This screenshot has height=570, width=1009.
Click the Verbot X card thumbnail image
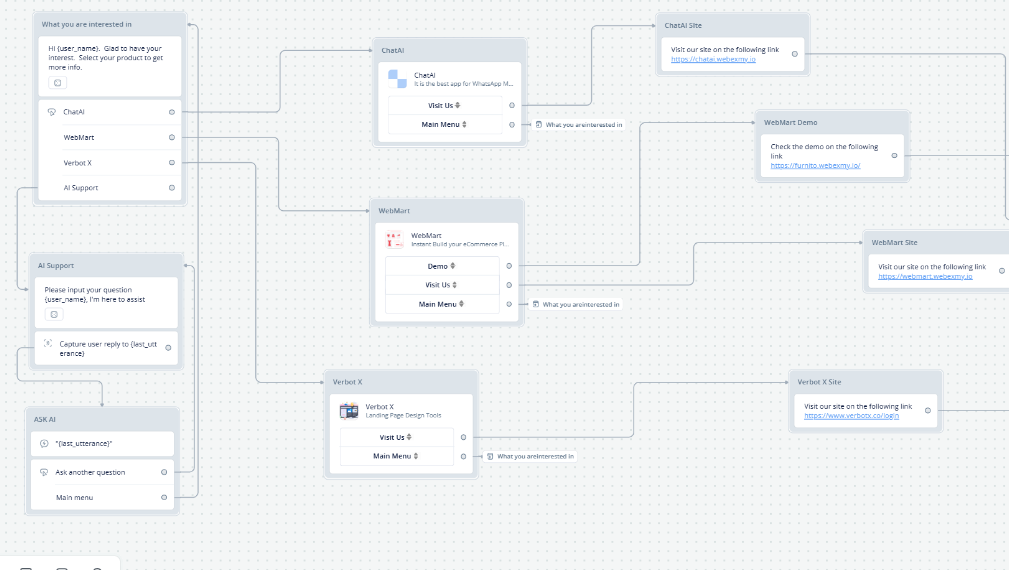349,410
